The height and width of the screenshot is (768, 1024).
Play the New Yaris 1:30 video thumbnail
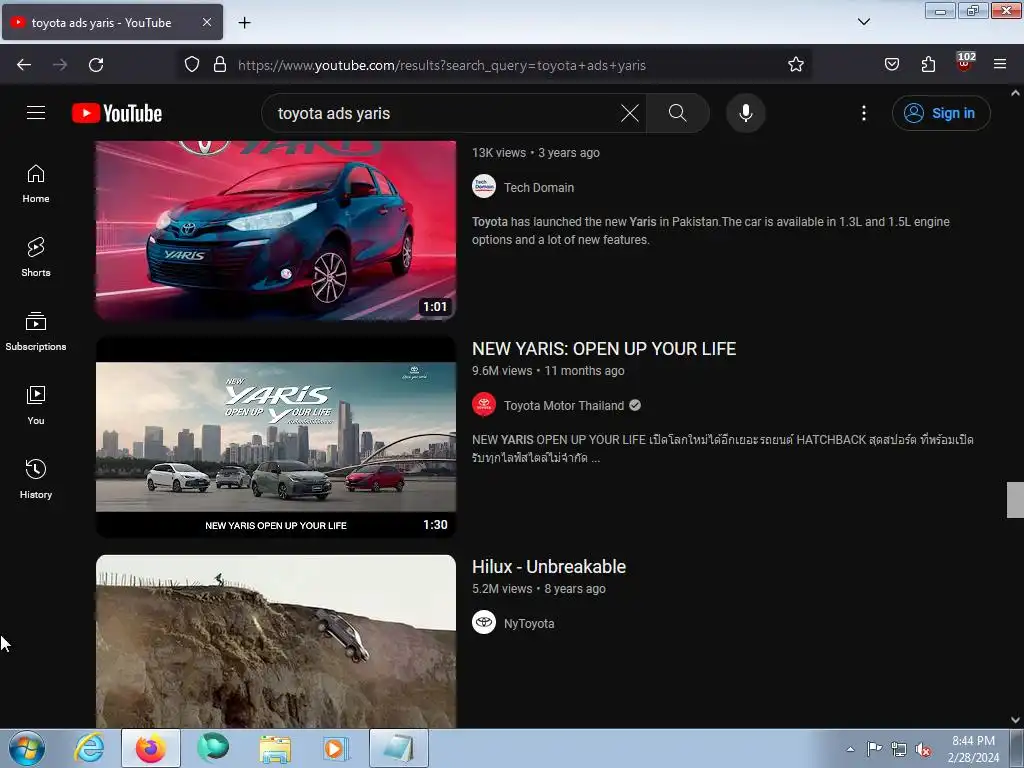click(276, 436)
